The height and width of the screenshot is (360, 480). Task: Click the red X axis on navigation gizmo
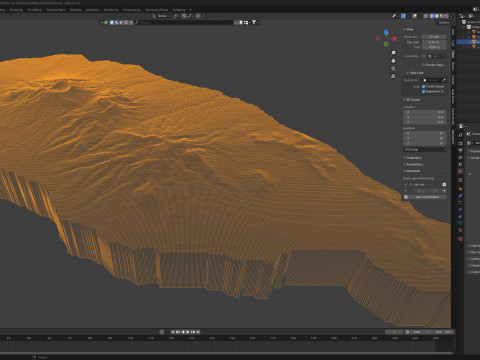pyautogui.click(x=394, y=39)
